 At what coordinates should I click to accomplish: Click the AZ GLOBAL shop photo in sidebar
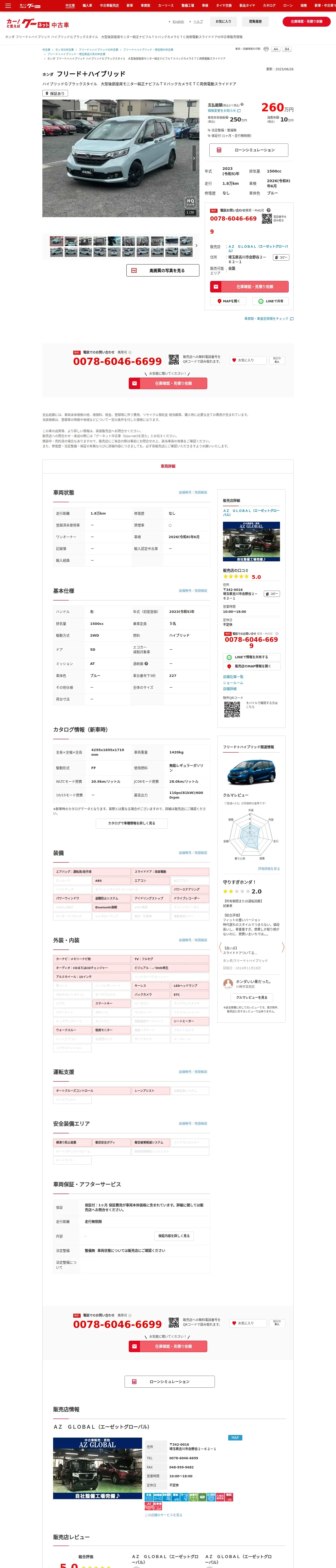(251, 542)
